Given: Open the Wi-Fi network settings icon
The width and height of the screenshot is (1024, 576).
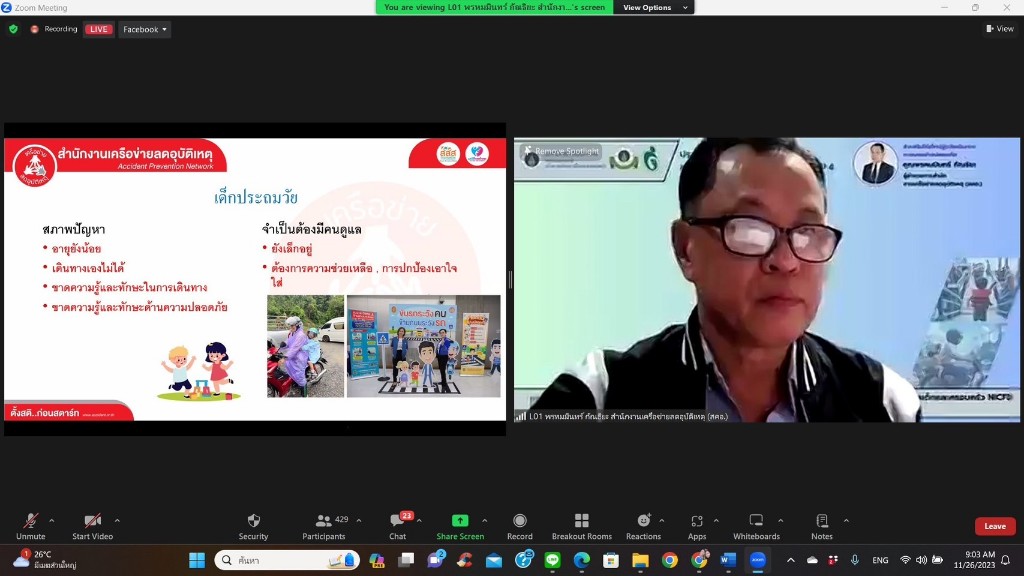Looking at the screenshot, I should point(905,560).
